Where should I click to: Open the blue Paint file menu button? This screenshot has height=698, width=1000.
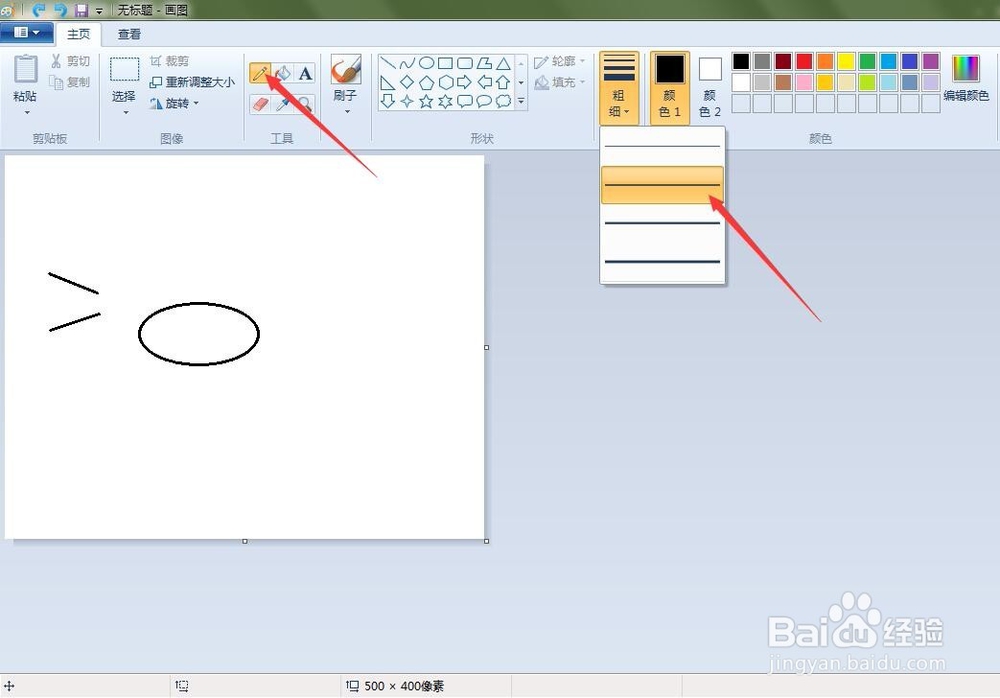pyautogui.click(x=26, y=33)
